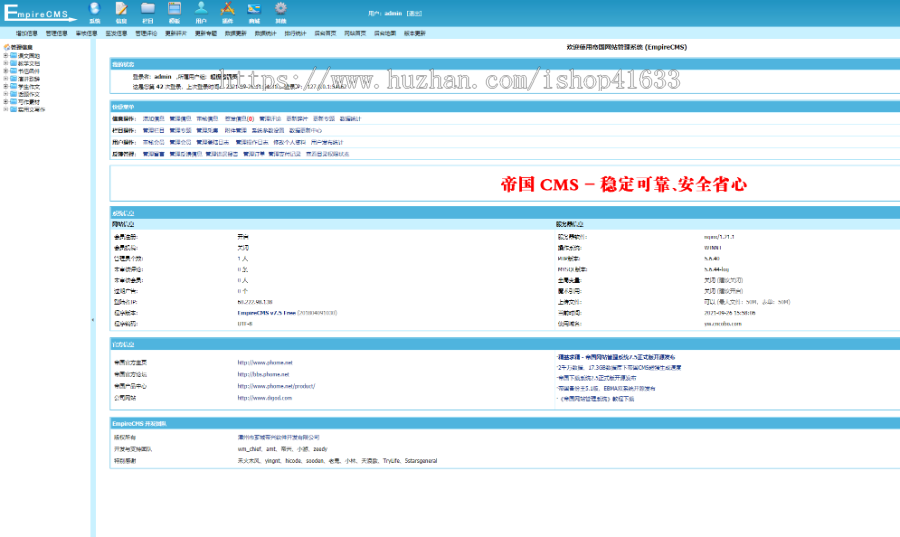Open the first news link about 7.5 open-source release

[616, 357]
